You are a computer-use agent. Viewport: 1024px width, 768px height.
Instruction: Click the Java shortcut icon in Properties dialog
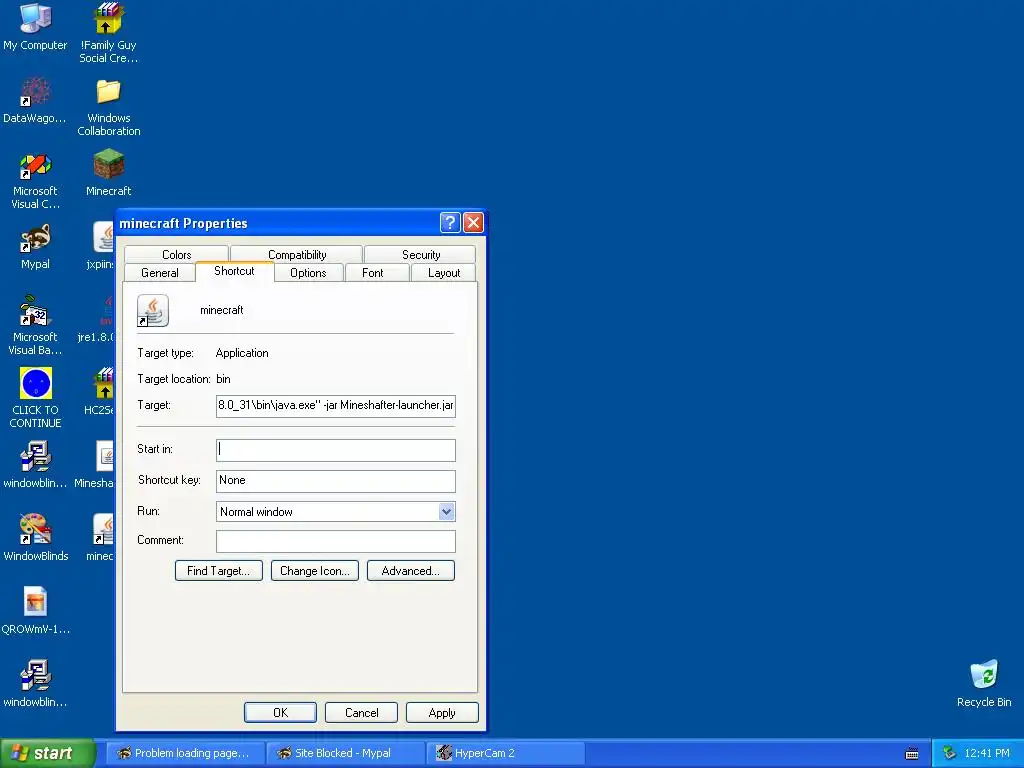[x=153, y=311]
